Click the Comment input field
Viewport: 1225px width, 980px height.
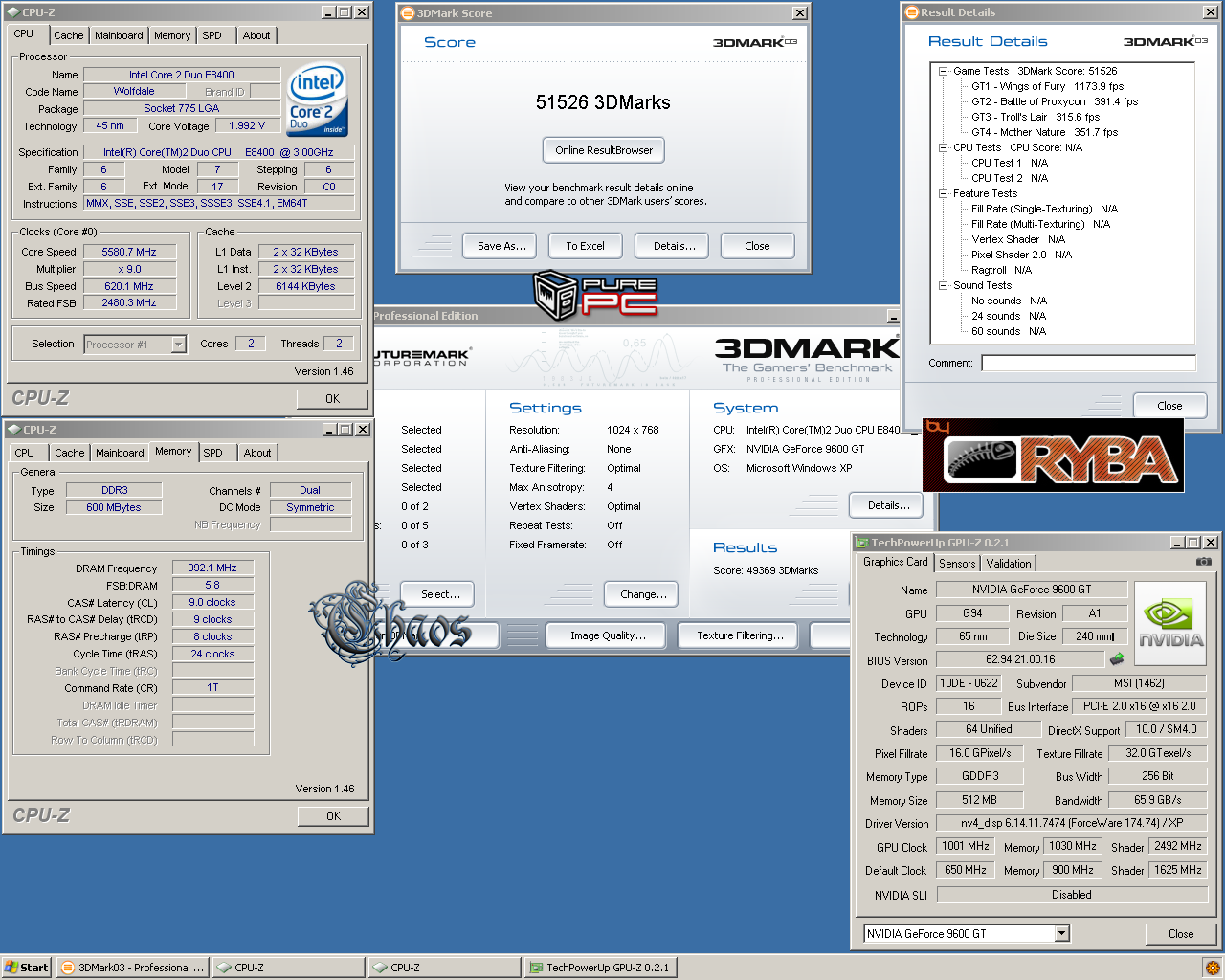coord(1088,363)
